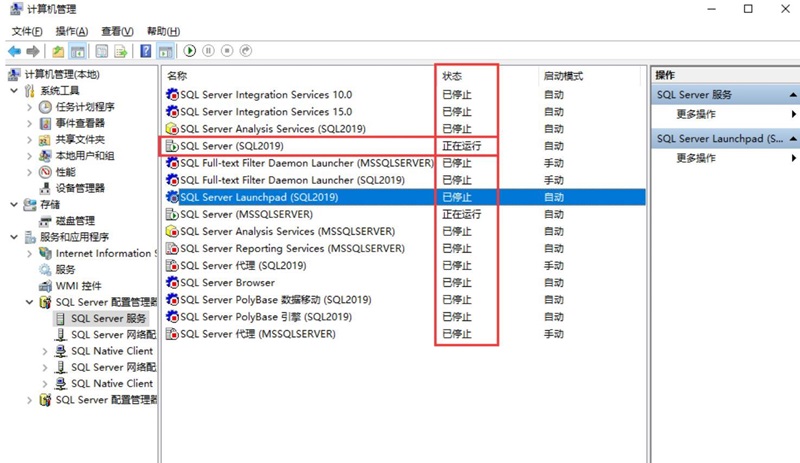Collapse the 系统工具 tree node
Image resolution: width=800 pixels, height=463 pixels.
(x=14, y=90)
